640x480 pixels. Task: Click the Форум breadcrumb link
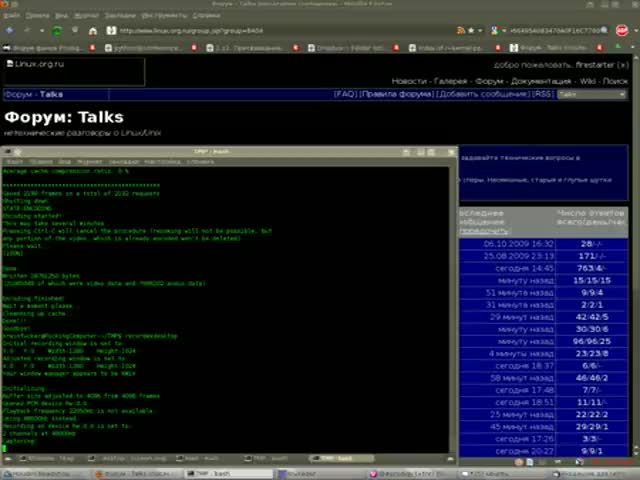[x=19, y=94]
